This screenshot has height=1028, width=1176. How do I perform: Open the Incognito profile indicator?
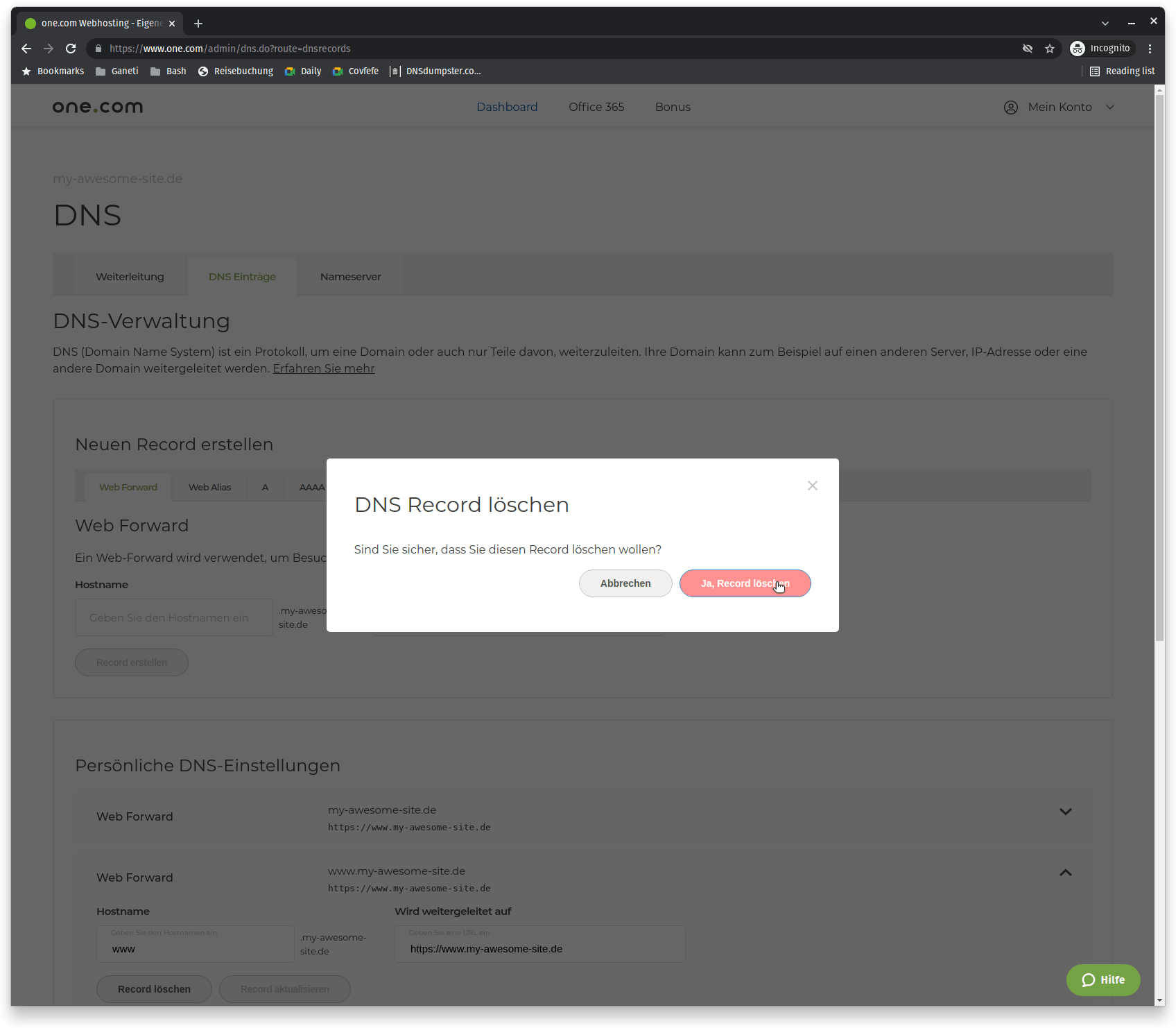1100,49
